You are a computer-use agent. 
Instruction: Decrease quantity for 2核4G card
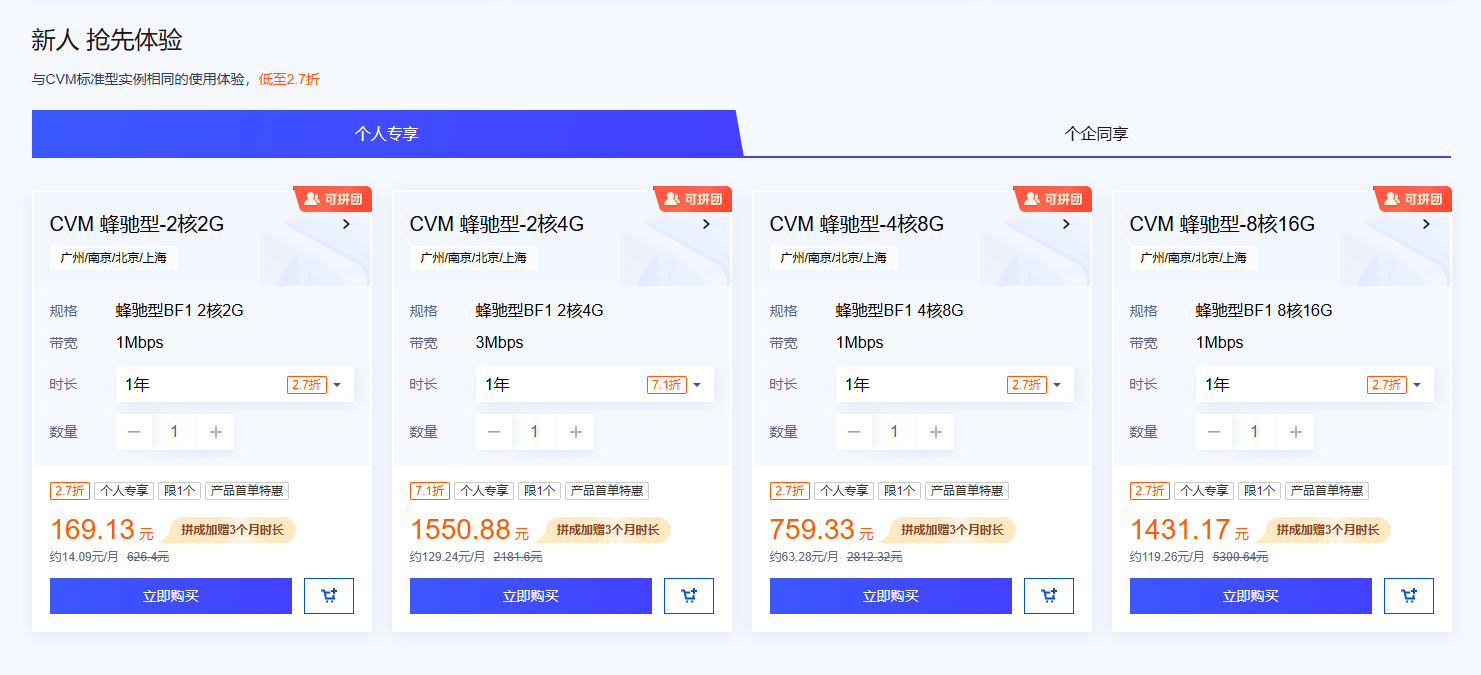coord(494,432)
